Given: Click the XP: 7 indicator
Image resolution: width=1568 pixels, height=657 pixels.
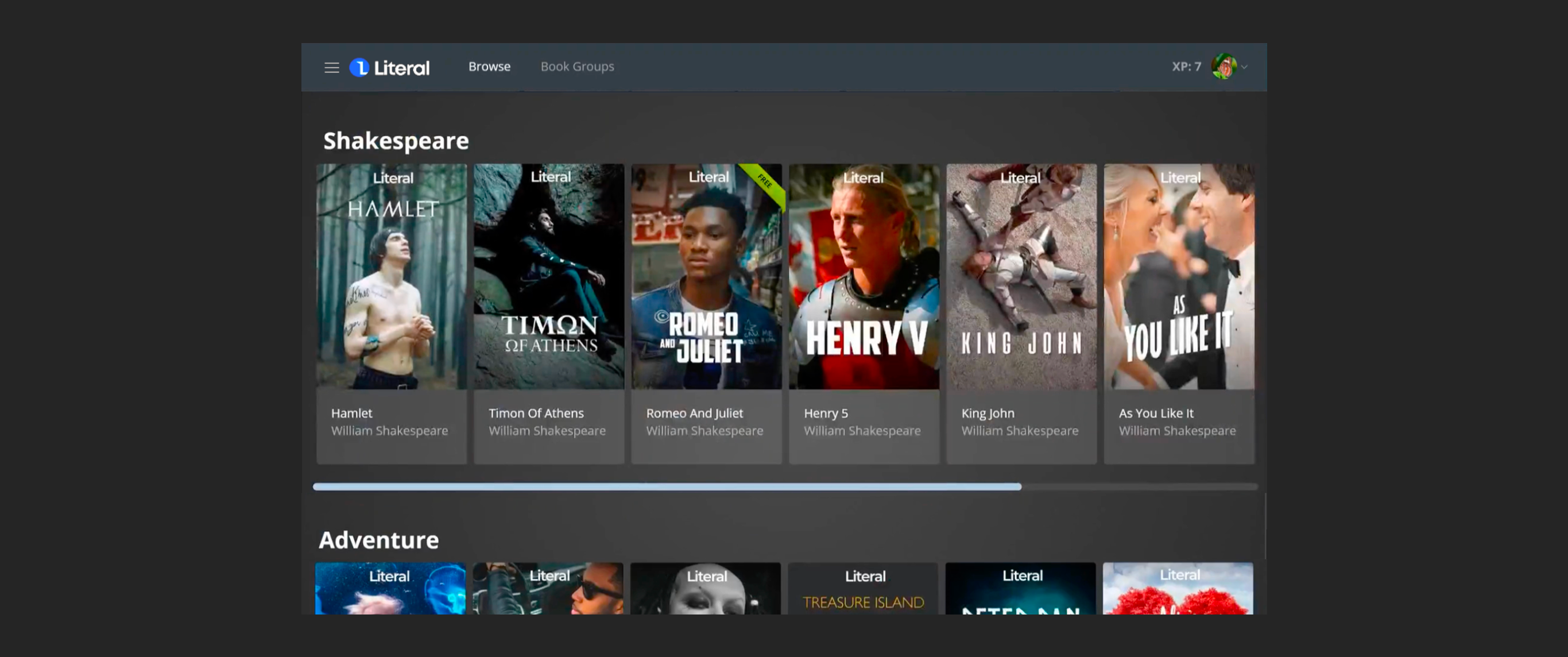Looking at the screenshot, I should coord(1186,67).
